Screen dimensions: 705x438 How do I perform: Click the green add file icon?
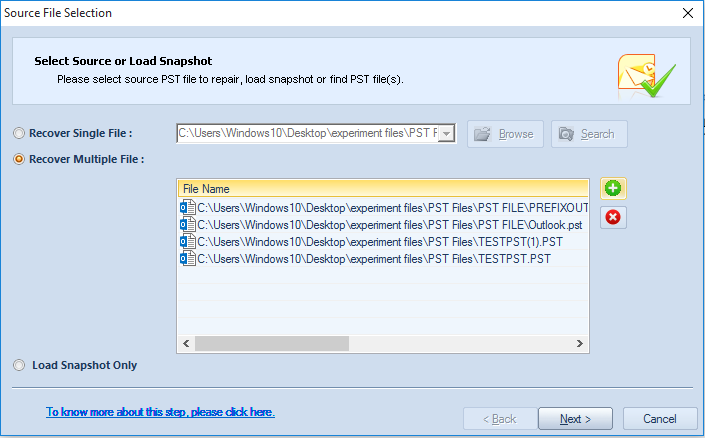(x=613, y=188)
